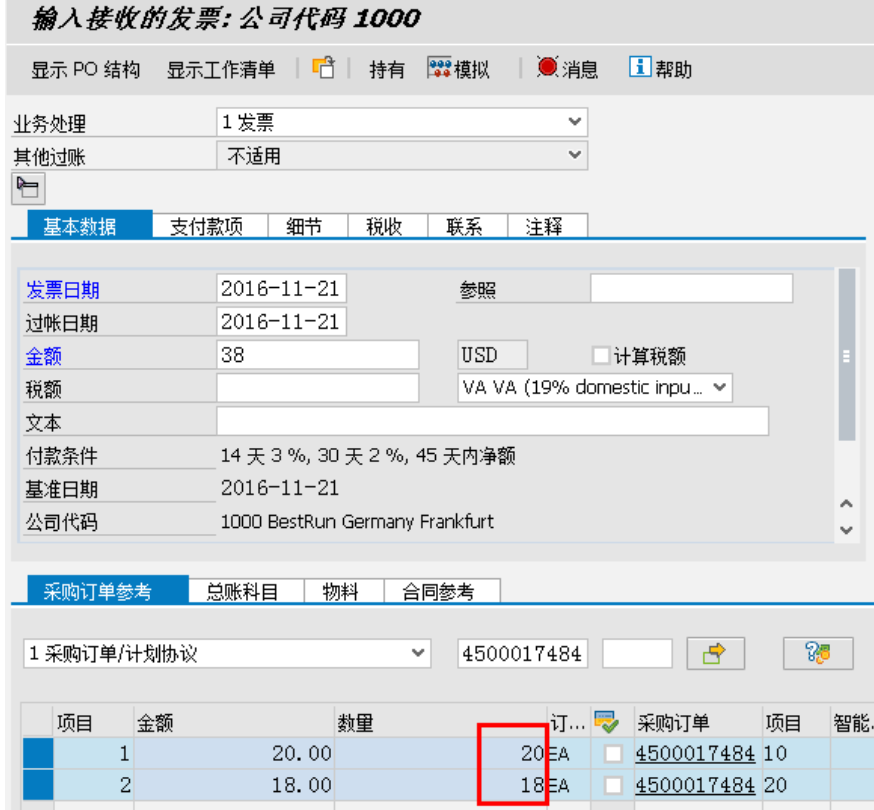
Task: Open the 采购订单/计划协议 reference type dropdown
Action: [x=227, y=653]
